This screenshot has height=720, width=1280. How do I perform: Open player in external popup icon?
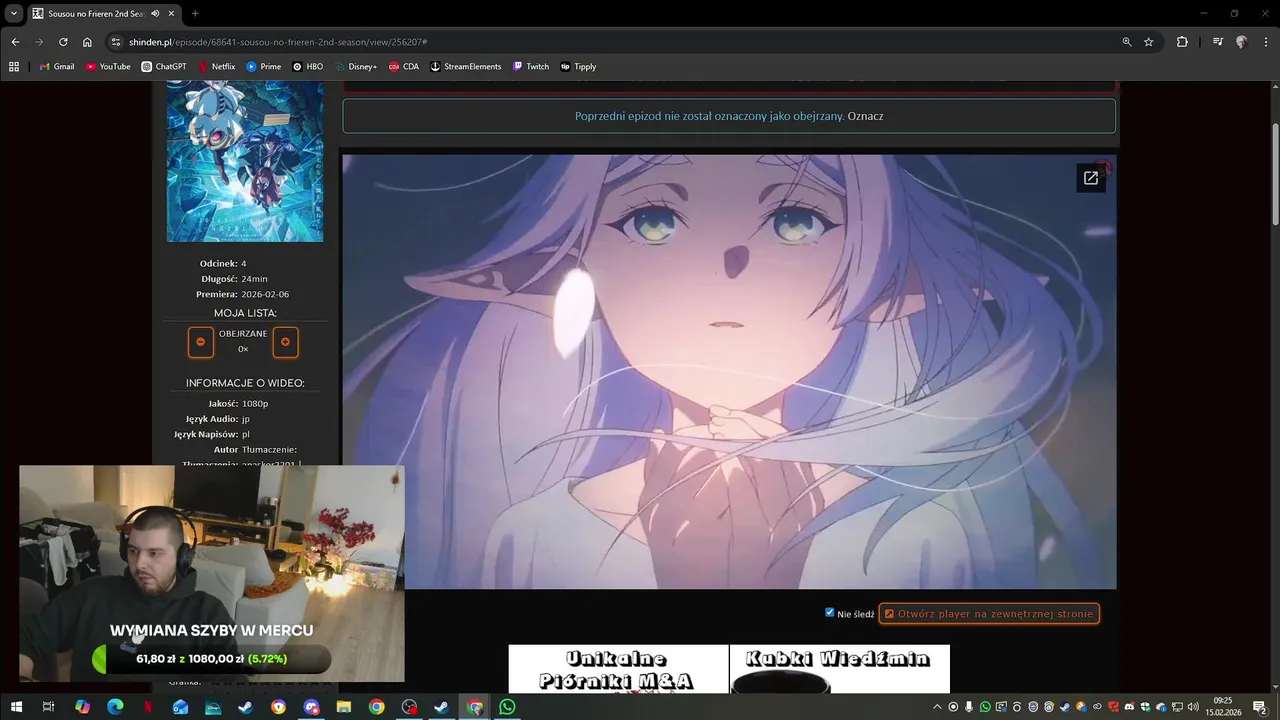(1091, 178)
